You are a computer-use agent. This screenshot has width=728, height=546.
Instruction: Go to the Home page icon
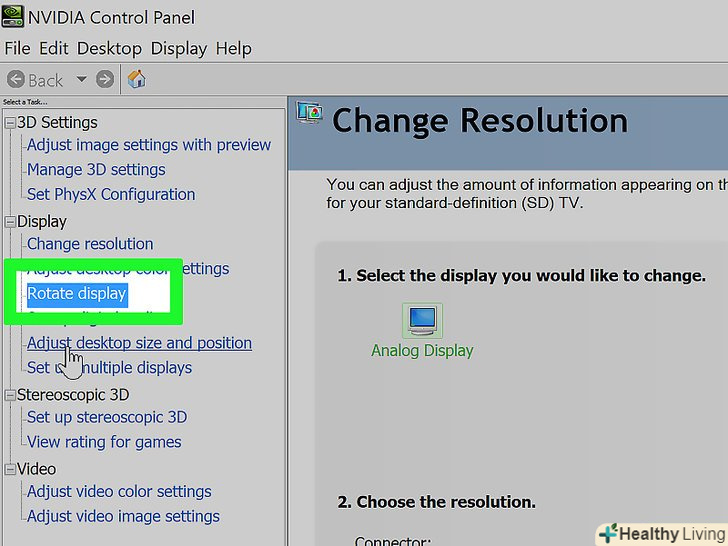pos(136,79)
